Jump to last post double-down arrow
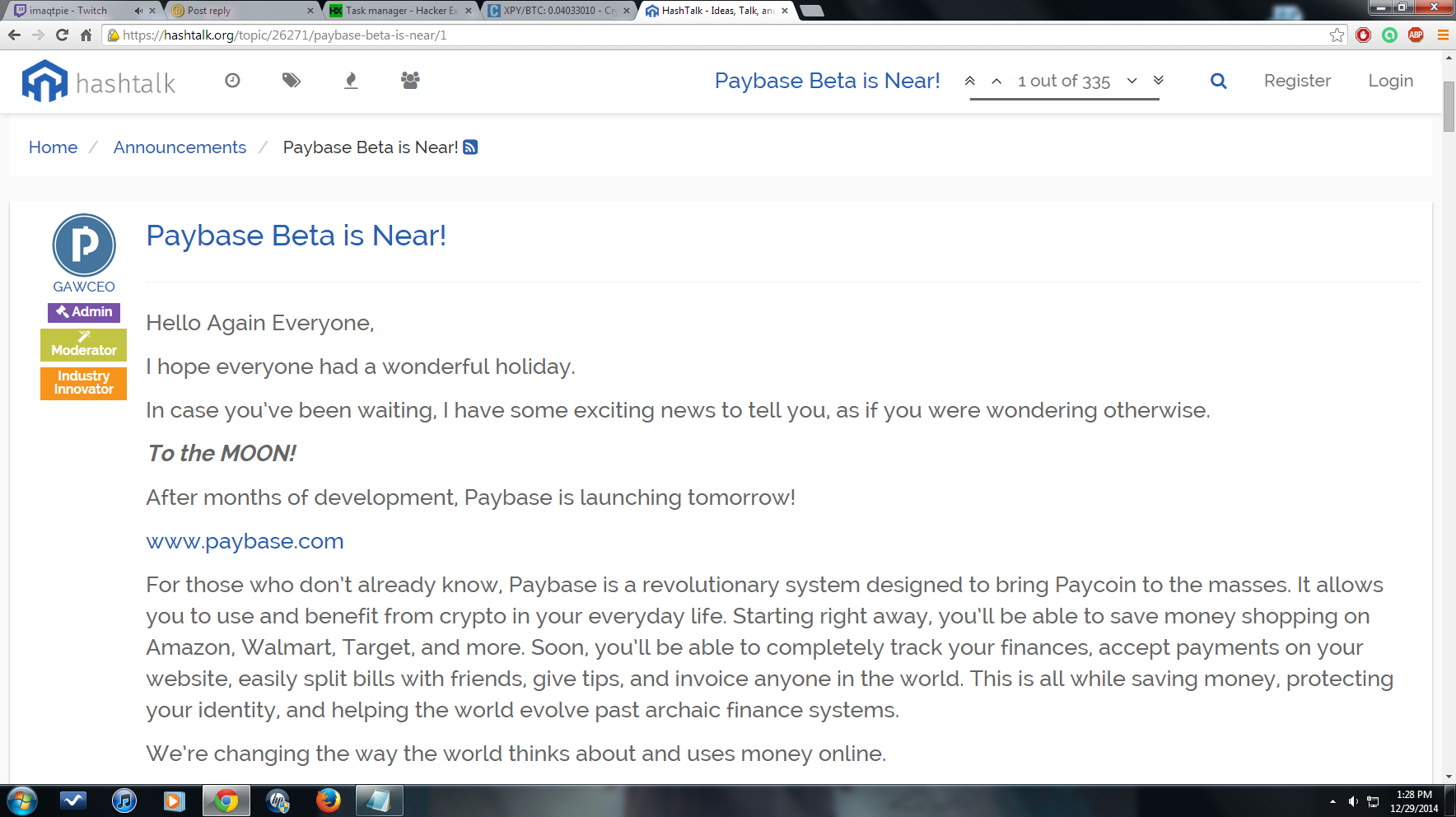This screenshot has height=817, width=1456. click(1159, 81)
